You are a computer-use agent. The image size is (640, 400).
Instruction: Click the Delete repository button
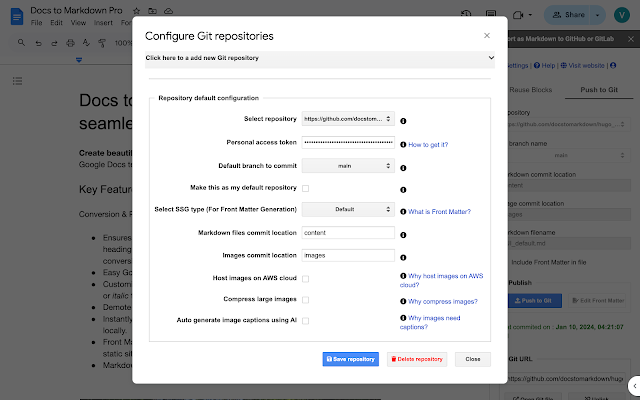point(417,359)
